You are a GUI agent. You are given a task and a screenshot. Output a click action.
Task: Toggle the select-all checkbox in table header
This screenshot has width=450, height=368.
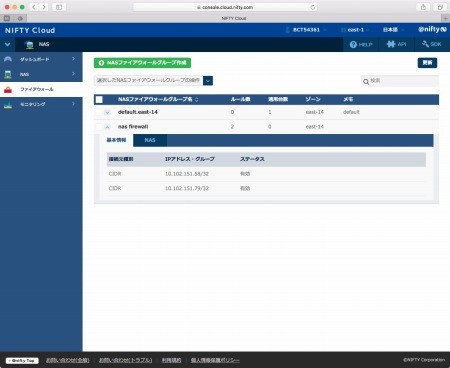(x=99, y=99)
